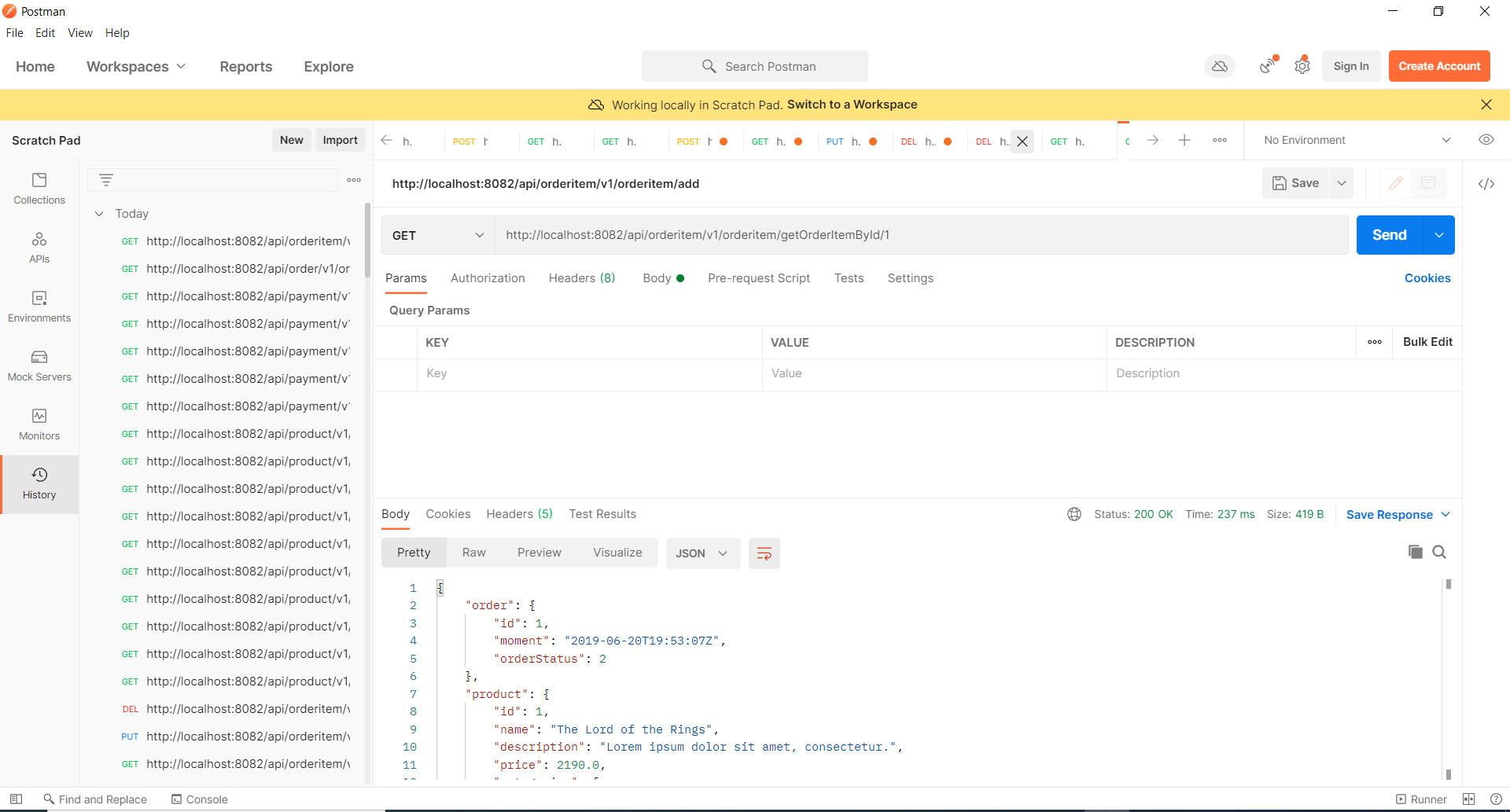Open the Environments sidebar panel
Viewport: 1510px width, 812px height.
[39, 307]
